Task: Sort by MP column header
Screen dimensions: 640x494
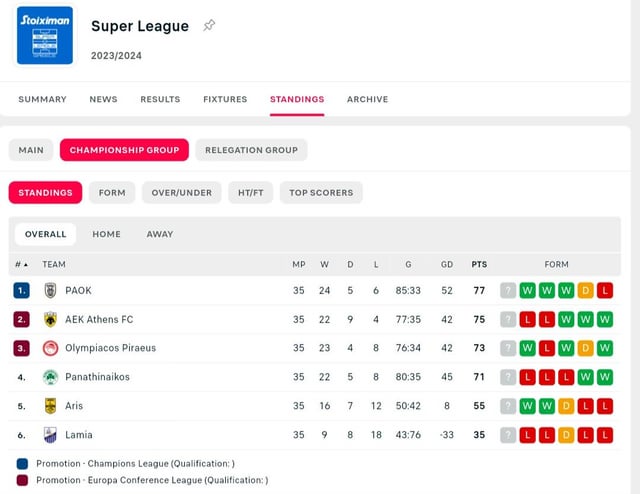Action: point(299,265)
